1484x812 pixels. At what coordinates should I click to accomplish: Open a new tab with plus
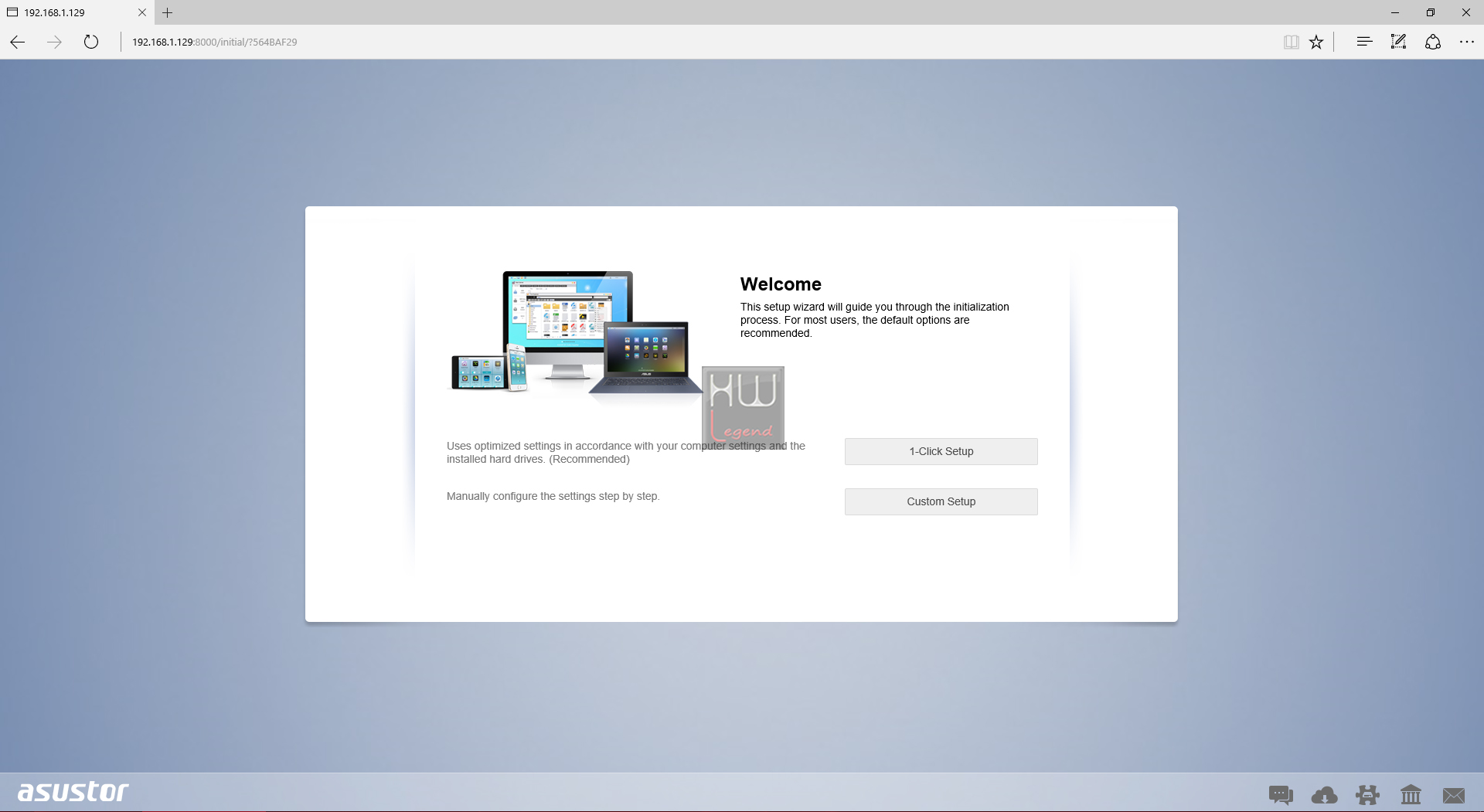click(x=167, y=12)
